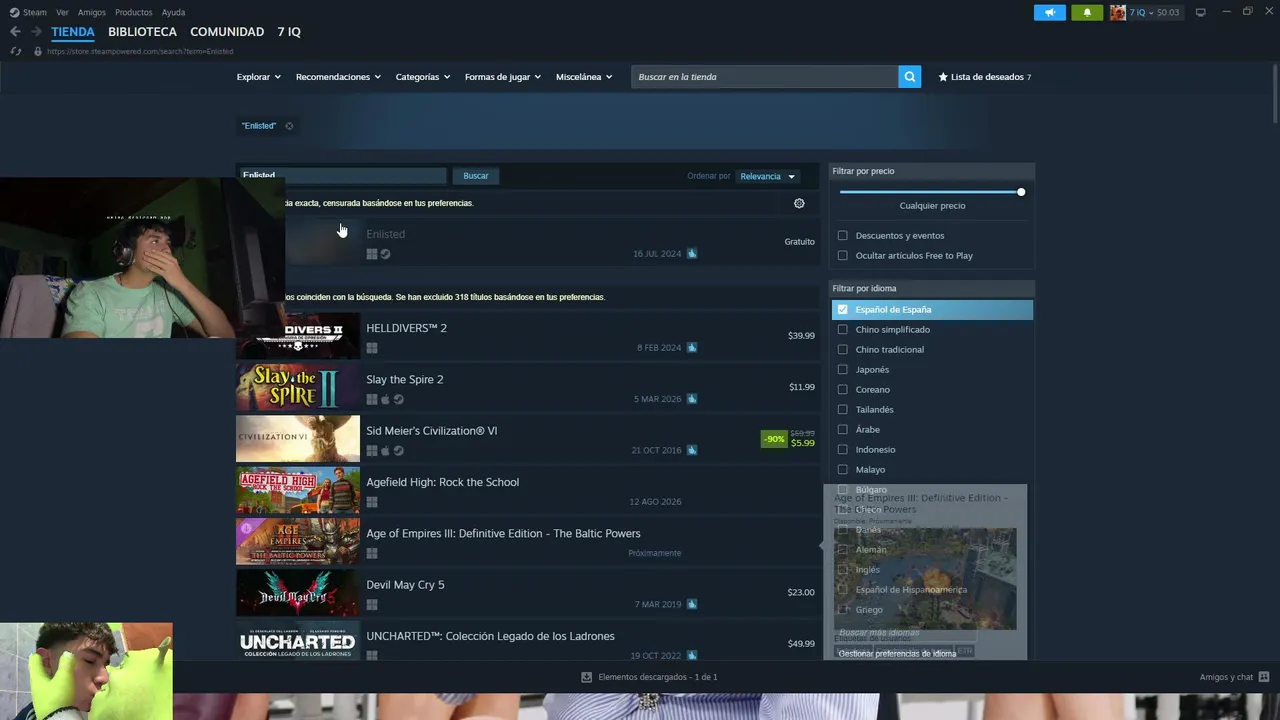
Task: Open the Amigos y chat icon
Action: [x=1264, y=677]
